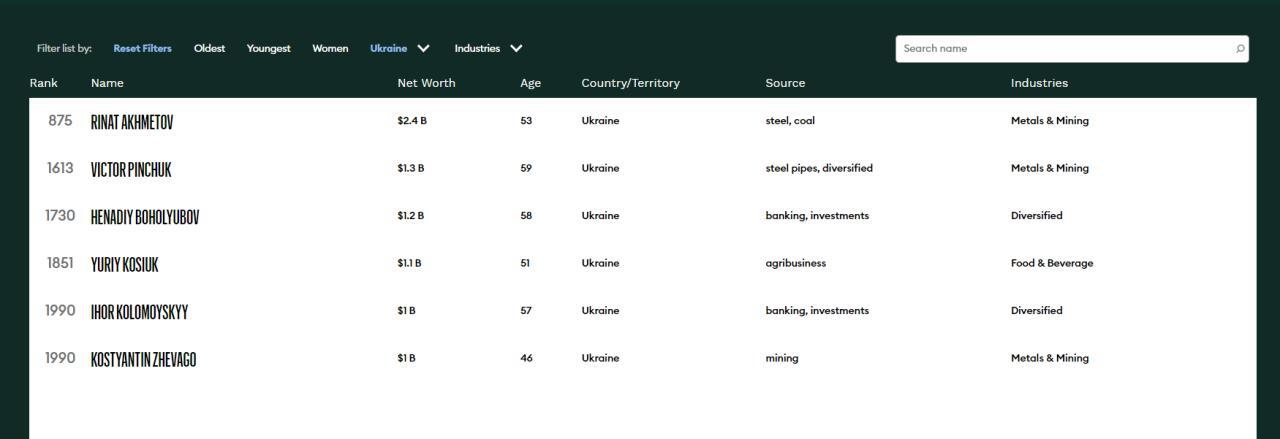Open Rinat Akhmetov's profile

132,122
